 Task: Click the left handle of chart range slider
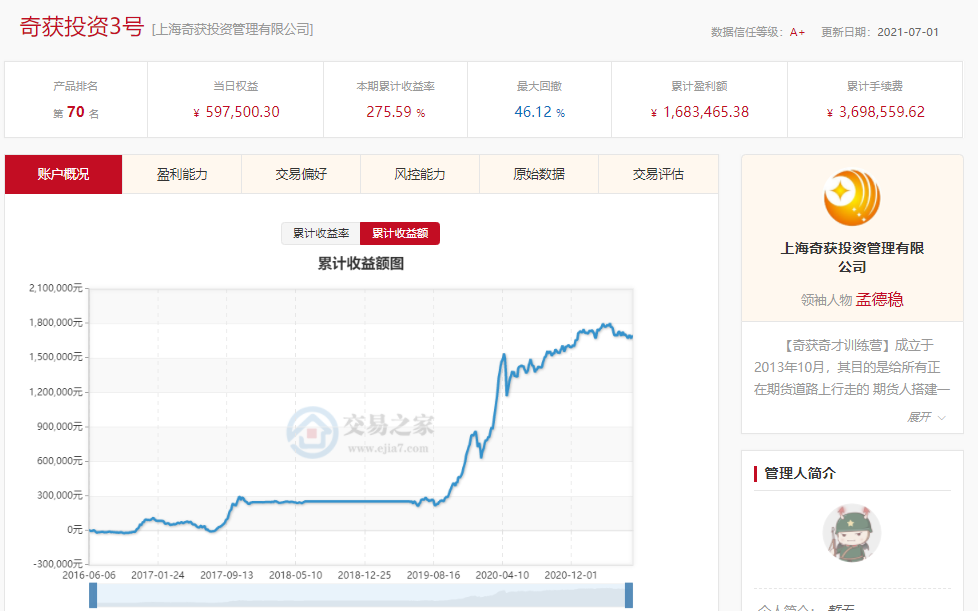click(x=93, y=595)
